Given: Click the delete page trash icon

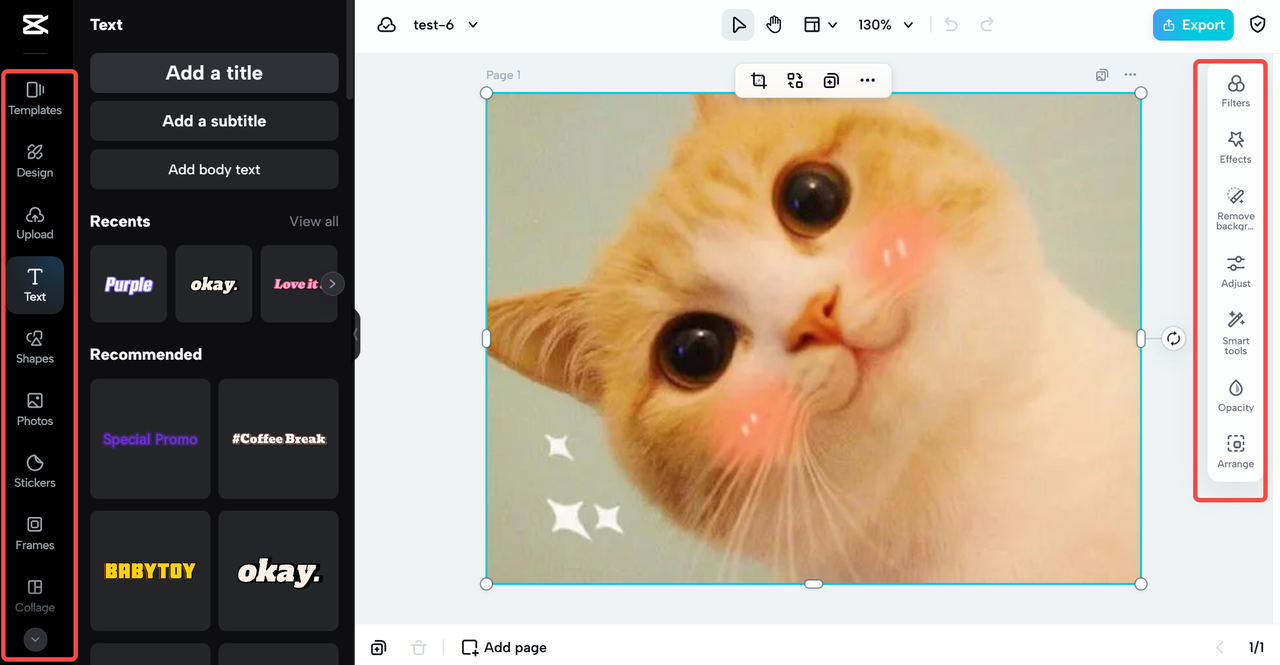Looking at the screenshot, I should 419,648.
